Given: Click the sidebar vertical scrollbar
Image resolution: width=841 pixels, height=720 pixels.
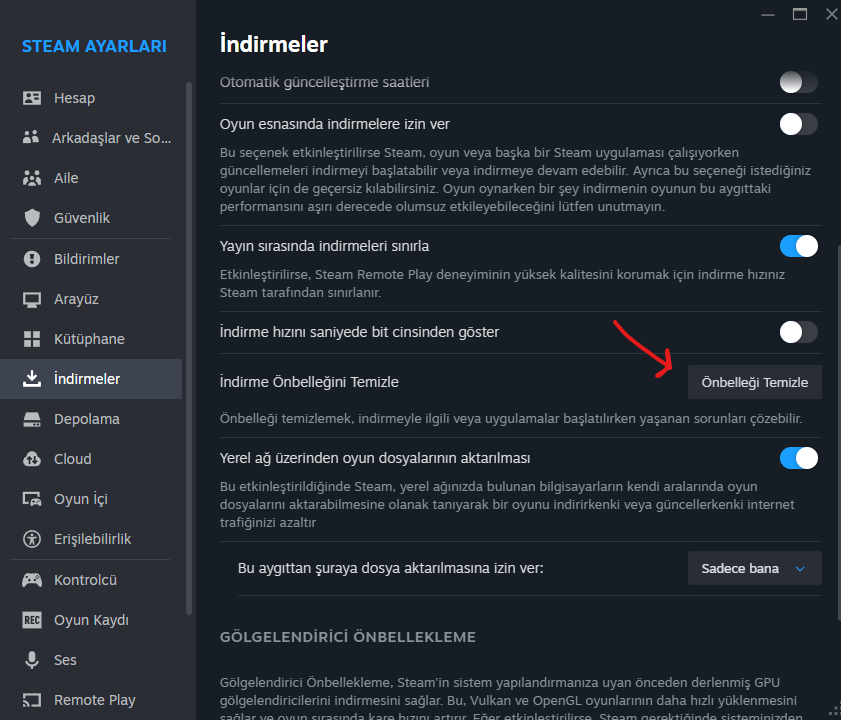Looking at the screenshot, I should point(189,348).
